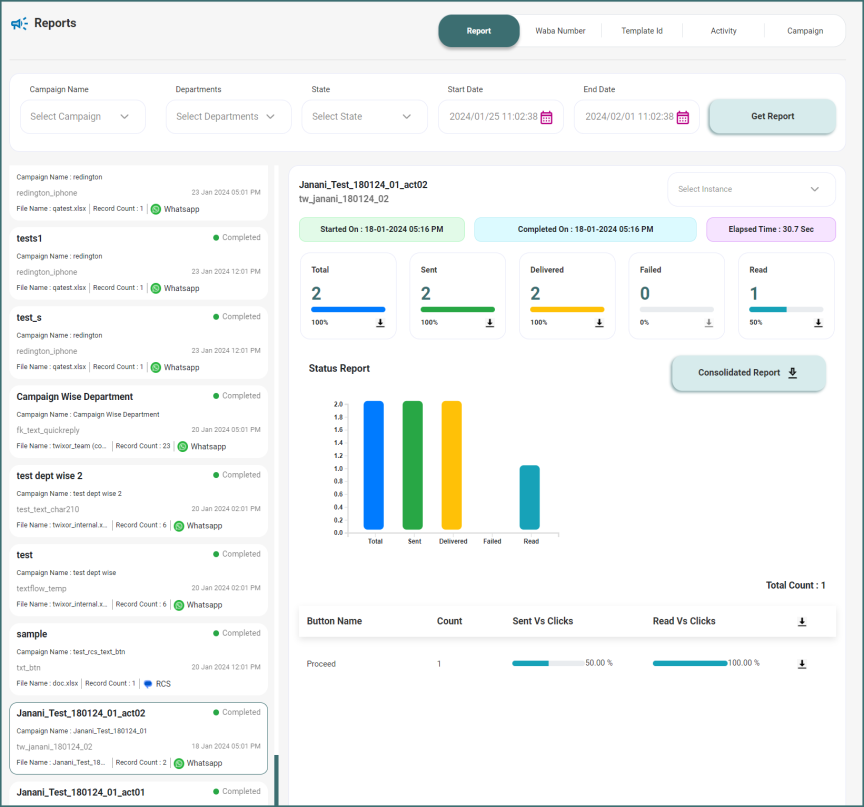Download the Total count report
This screenshot has width=864, height=807.
point(380,323)
